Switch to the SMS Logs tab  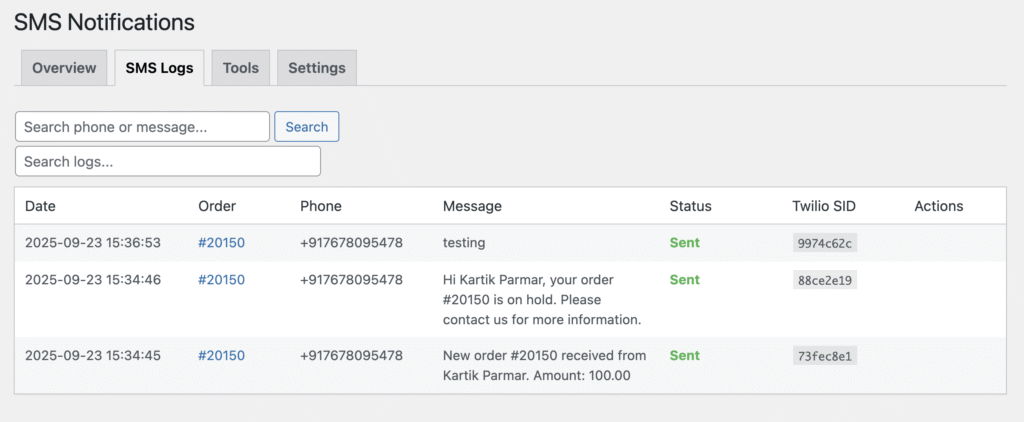click(x=159, y=68)
